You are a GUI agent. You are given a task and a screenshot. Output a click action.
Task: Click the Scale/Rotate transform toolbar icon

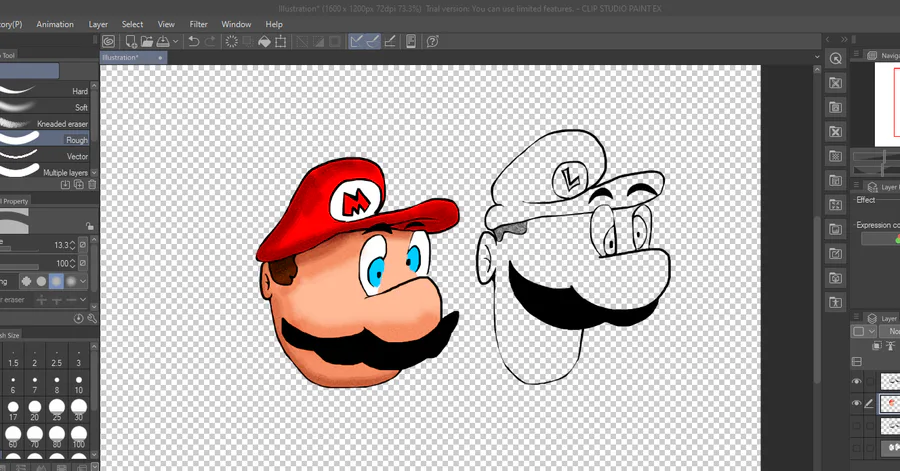point(281,41)
